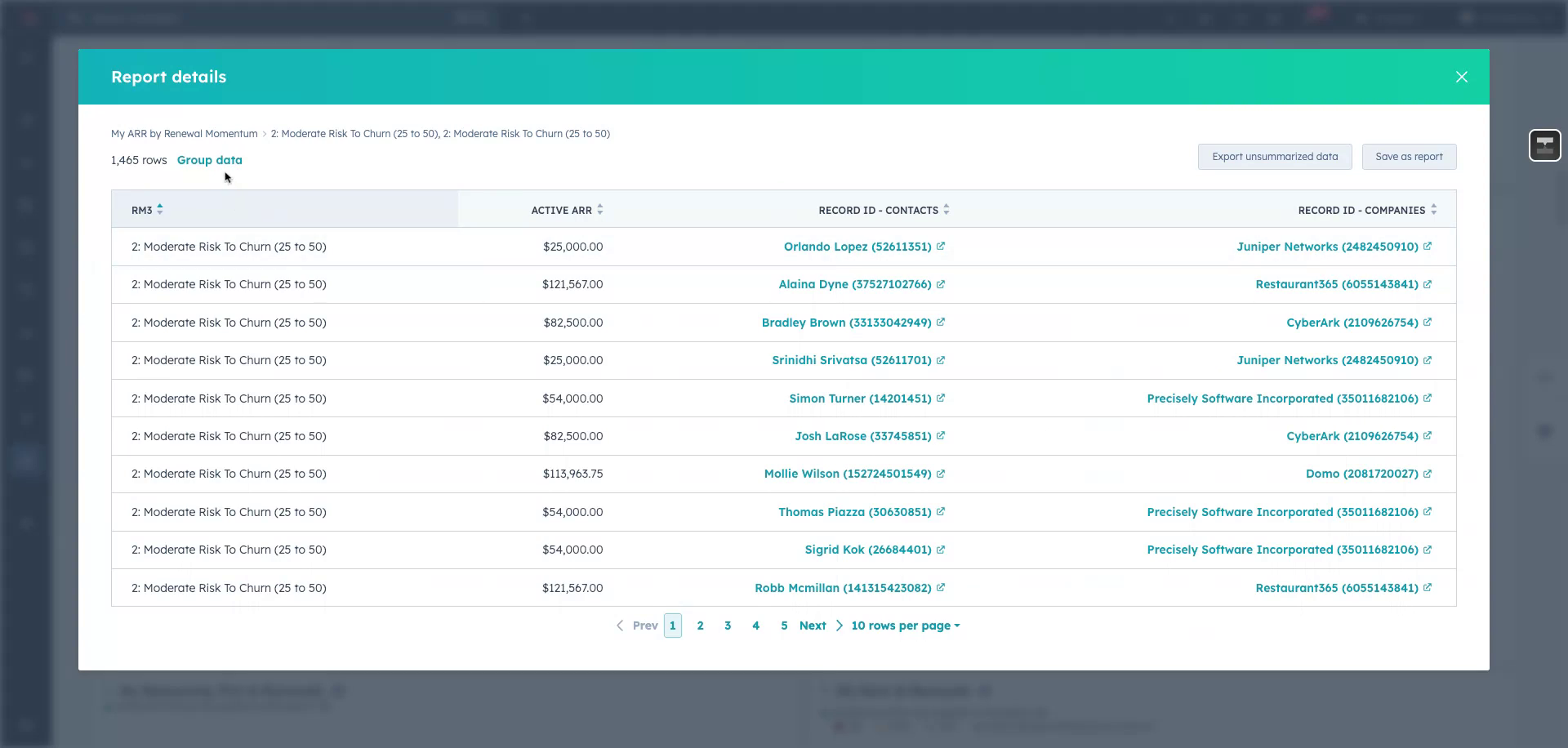Screen dimensions: 1568x748
Task: Open Orlando Lopez record via external link icon
Action: pos(941,246)
